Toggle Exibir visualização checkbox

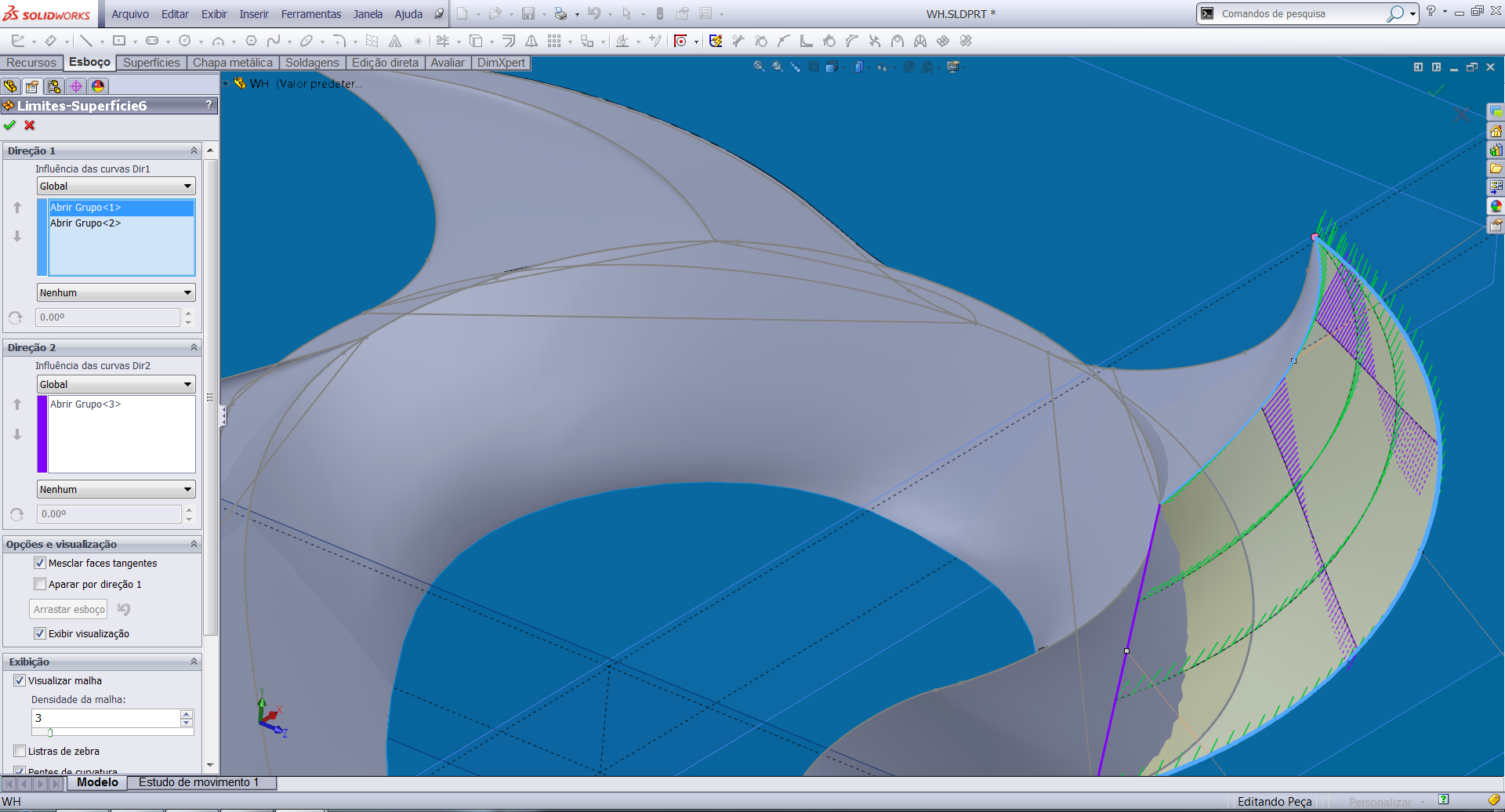point(40,633)
